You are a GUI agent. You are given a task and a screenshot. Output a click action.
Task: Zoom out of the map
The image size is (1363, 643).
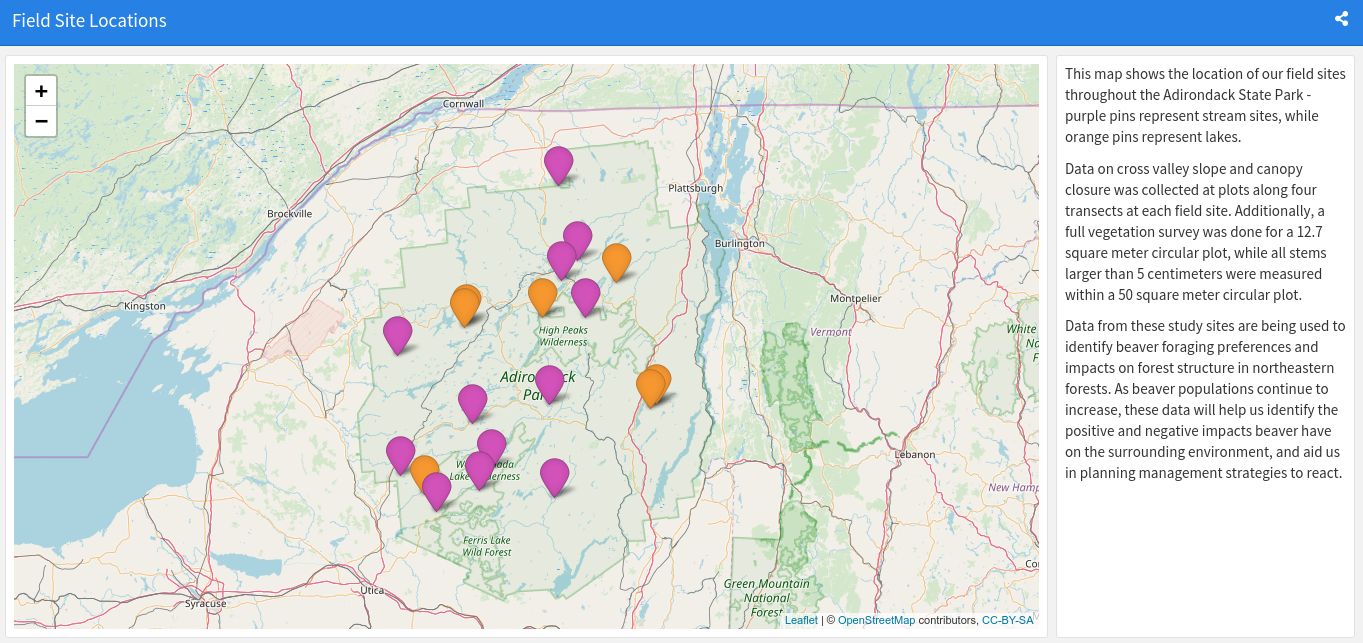[41, 122]
